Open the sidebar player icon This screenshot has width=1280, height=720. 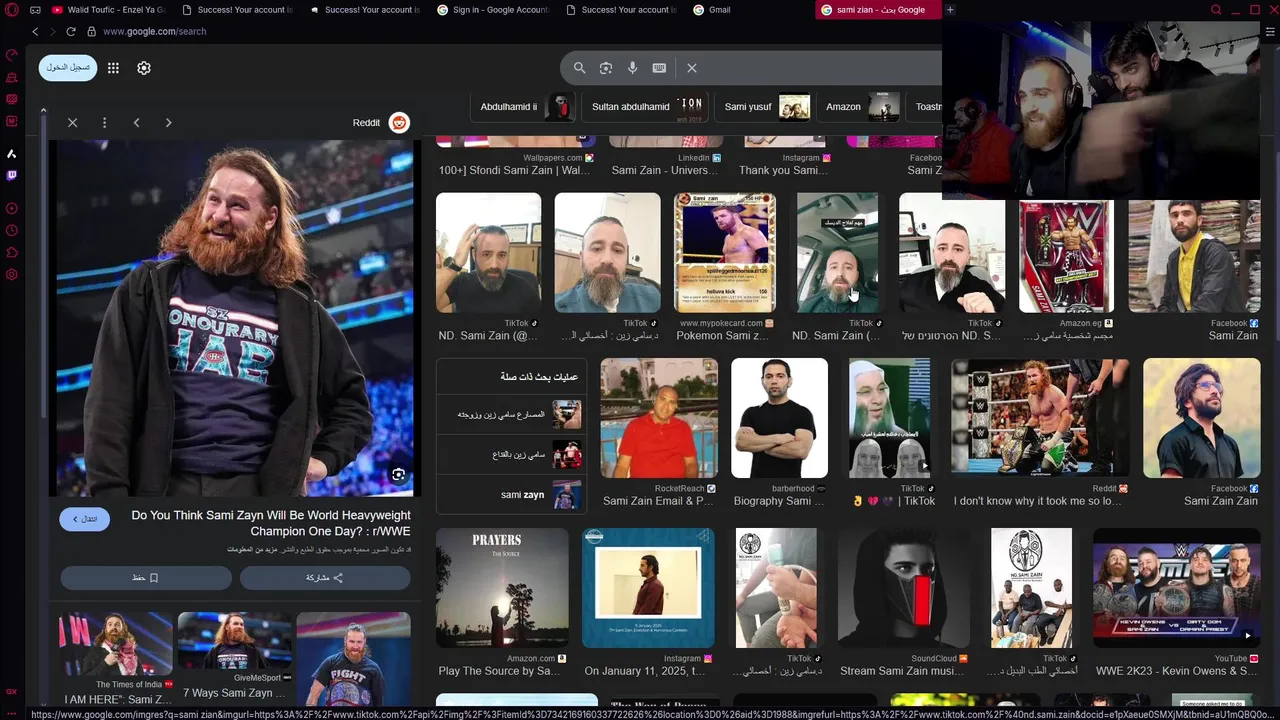pos(12,209)
